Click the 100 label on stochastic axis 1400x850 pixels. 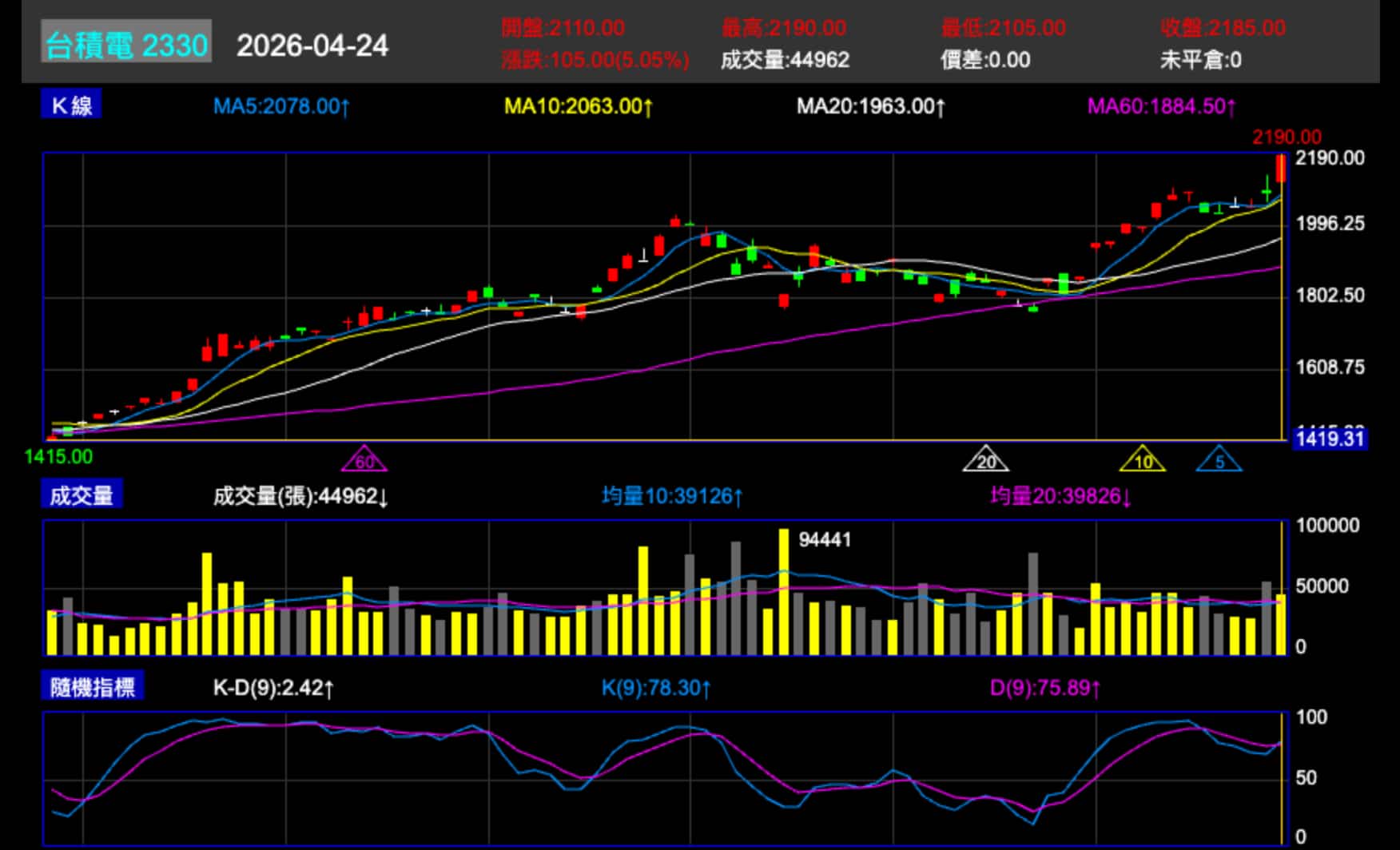tap(1311, 717)
